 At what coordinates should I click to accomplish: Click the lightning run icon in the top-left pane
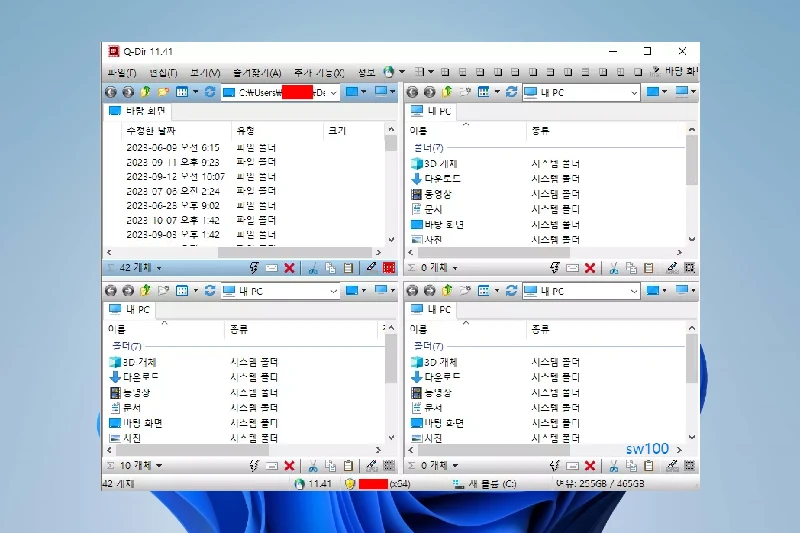[x=254, y=268]
